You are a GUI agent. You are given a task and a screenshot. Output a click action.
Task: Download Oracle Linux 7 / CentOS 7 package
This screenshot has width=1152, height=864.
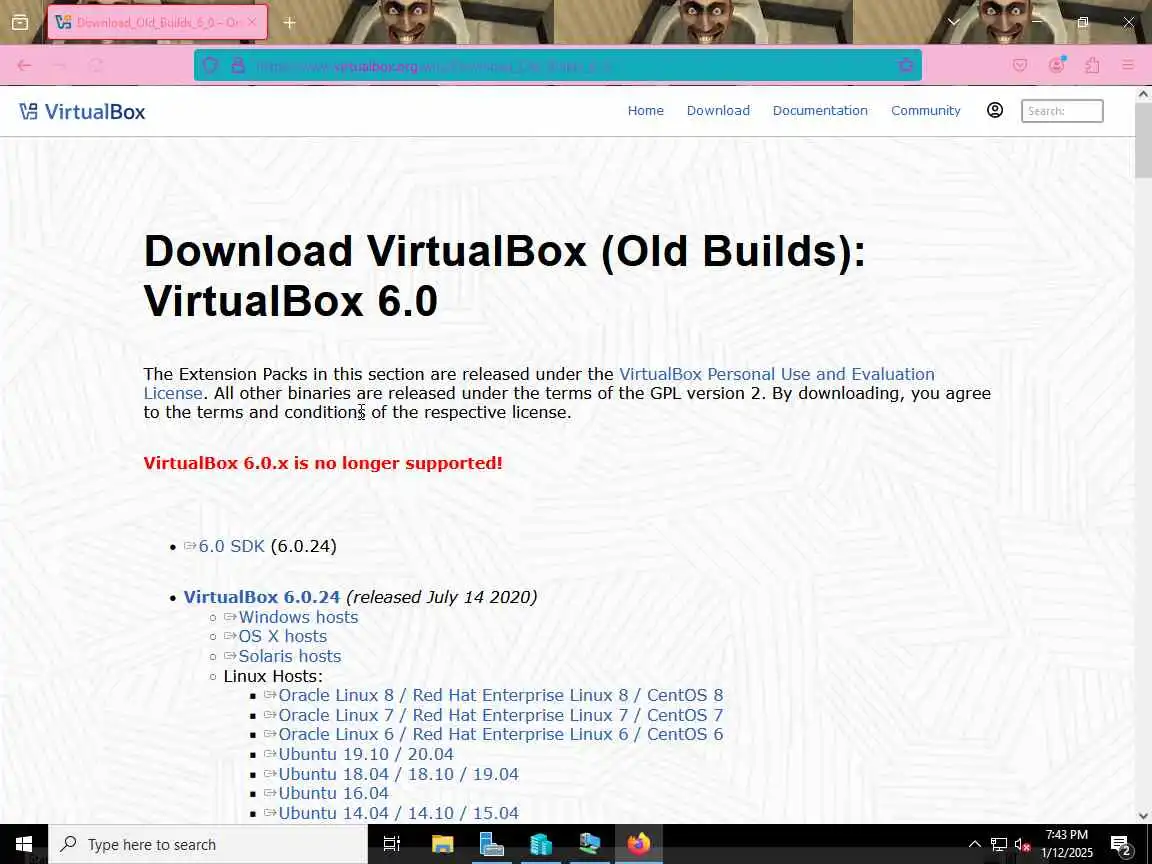(500, 715)
